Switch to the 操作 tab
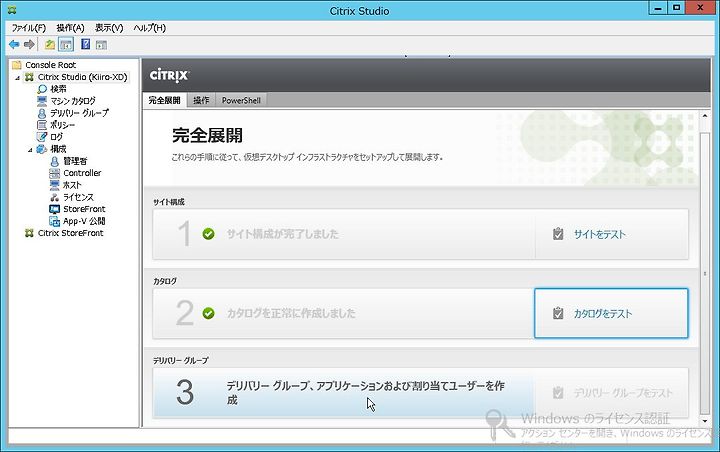This screenshot has height=452, width=720. [201, 100]
